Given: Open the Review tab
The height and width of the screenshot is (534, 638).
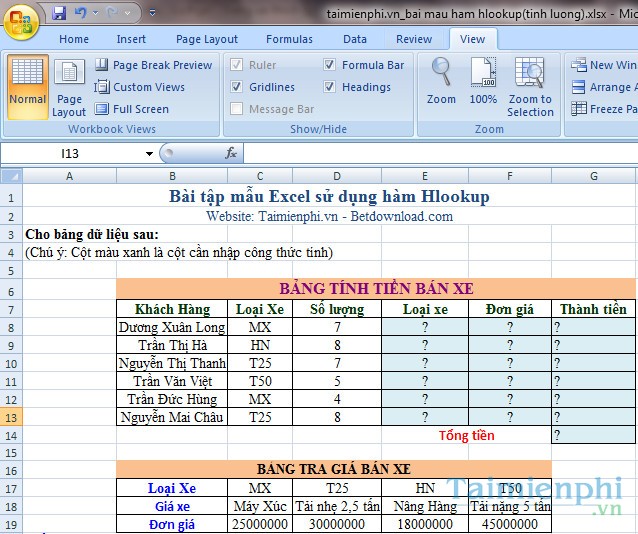Looking at the screenshot, I should tap(414, 39).
